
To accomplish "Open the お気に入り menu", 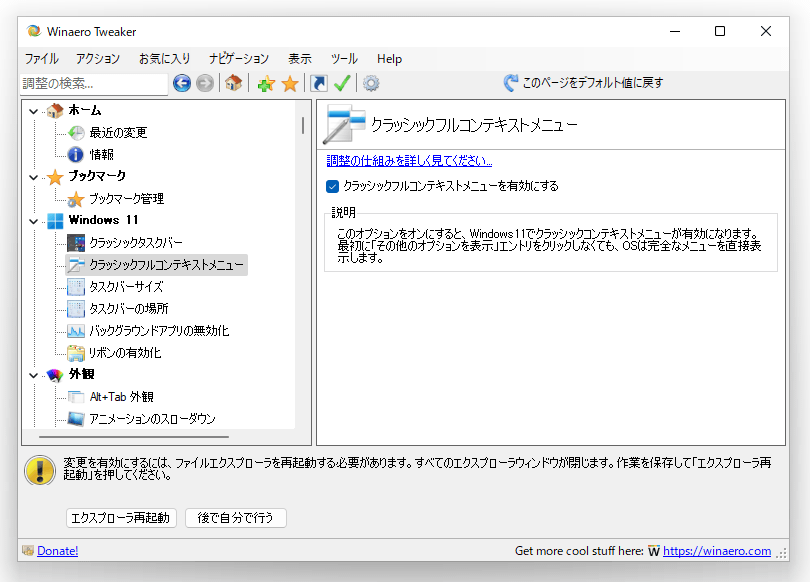I will (165, 59).
